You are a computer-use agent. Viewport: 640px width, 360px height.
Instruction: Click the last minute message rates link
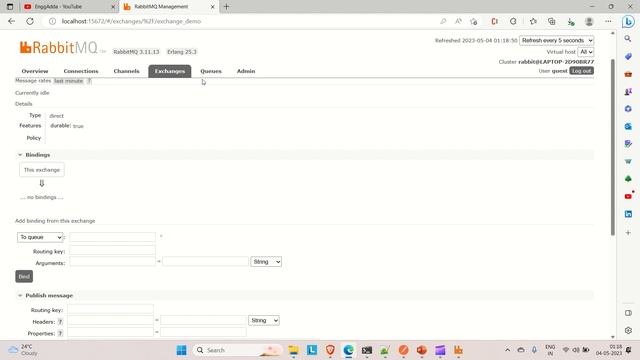click(69, 81)
